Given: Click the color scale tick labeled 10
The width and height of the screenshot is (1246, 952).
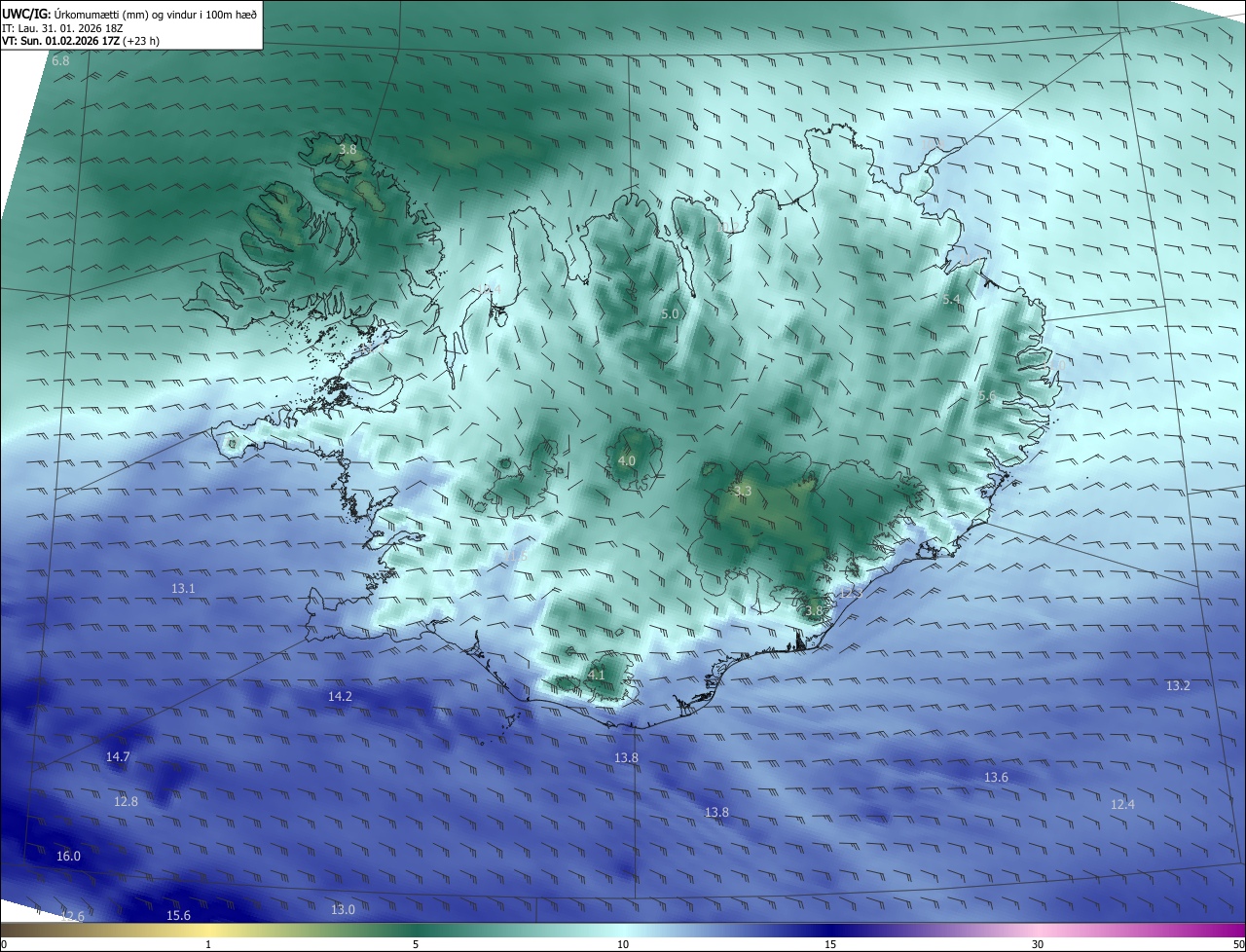Looking at the screenshot, I should click(x=623, y=944).
